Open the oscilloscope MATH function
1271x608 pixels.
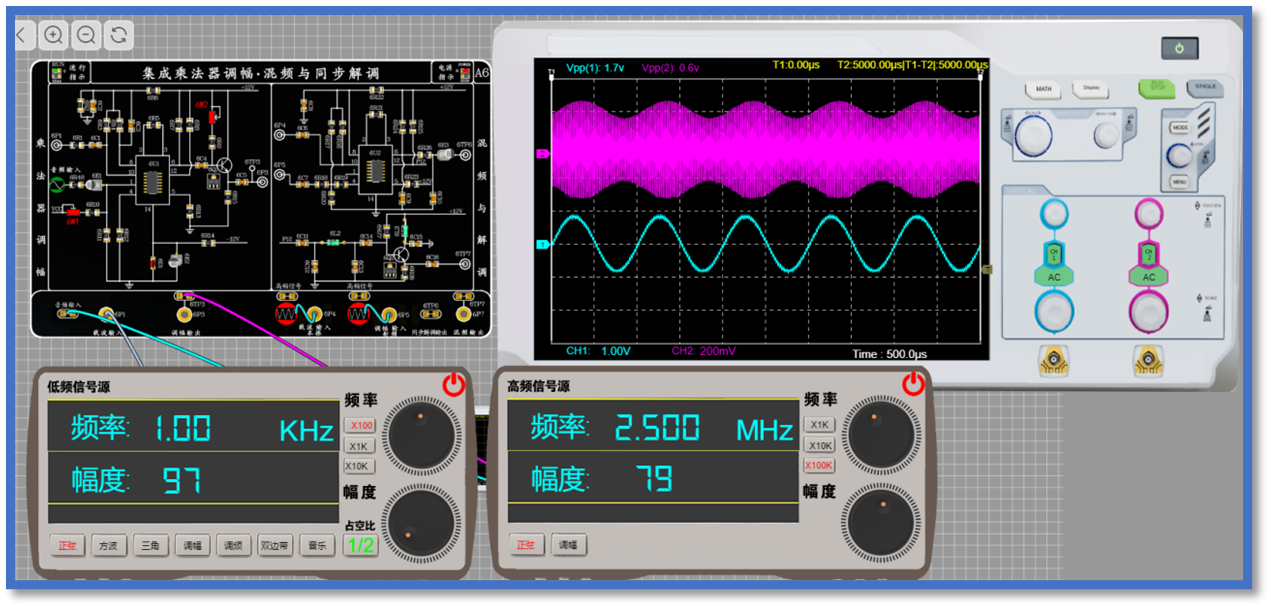pos(1043,89)
